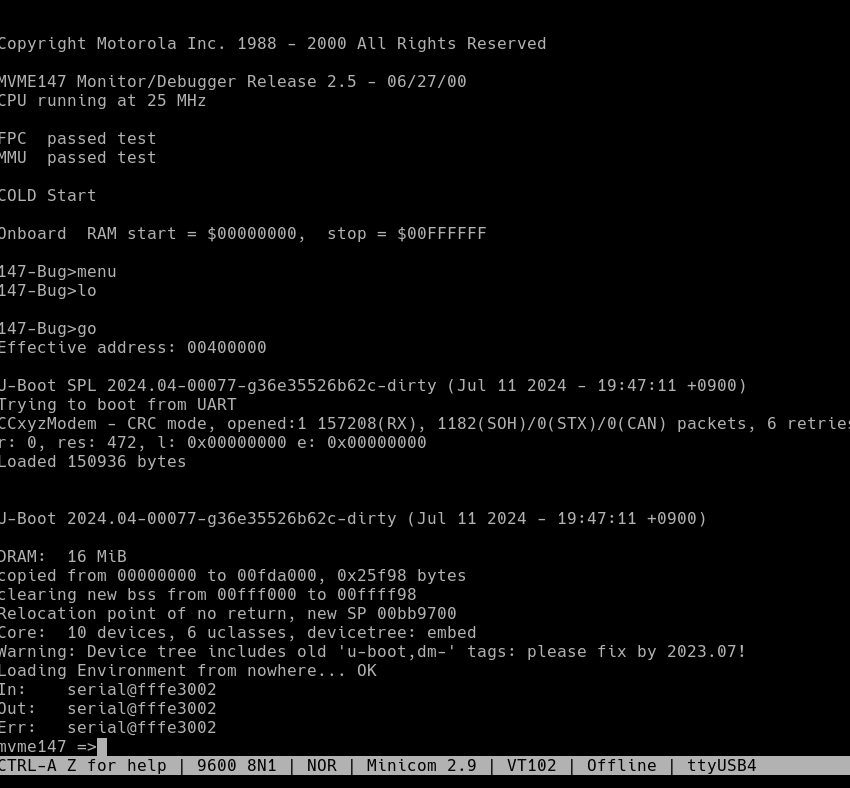Viewport: 850px width, 788px height.
Task: Click the '147-Bug>menu' command line
Action: [58, 272]
